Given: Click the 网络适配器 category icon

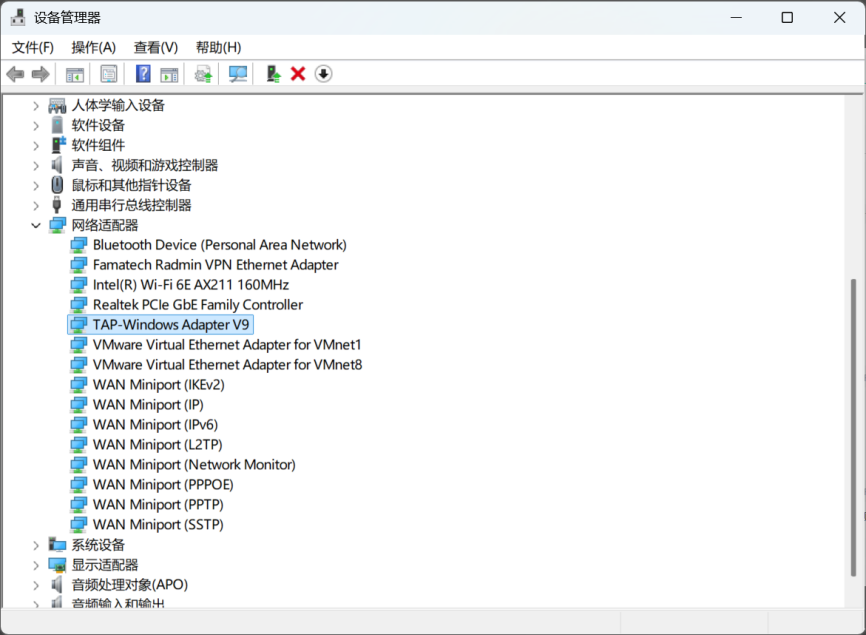Looking at the screenshot, I should coord(57,225).
